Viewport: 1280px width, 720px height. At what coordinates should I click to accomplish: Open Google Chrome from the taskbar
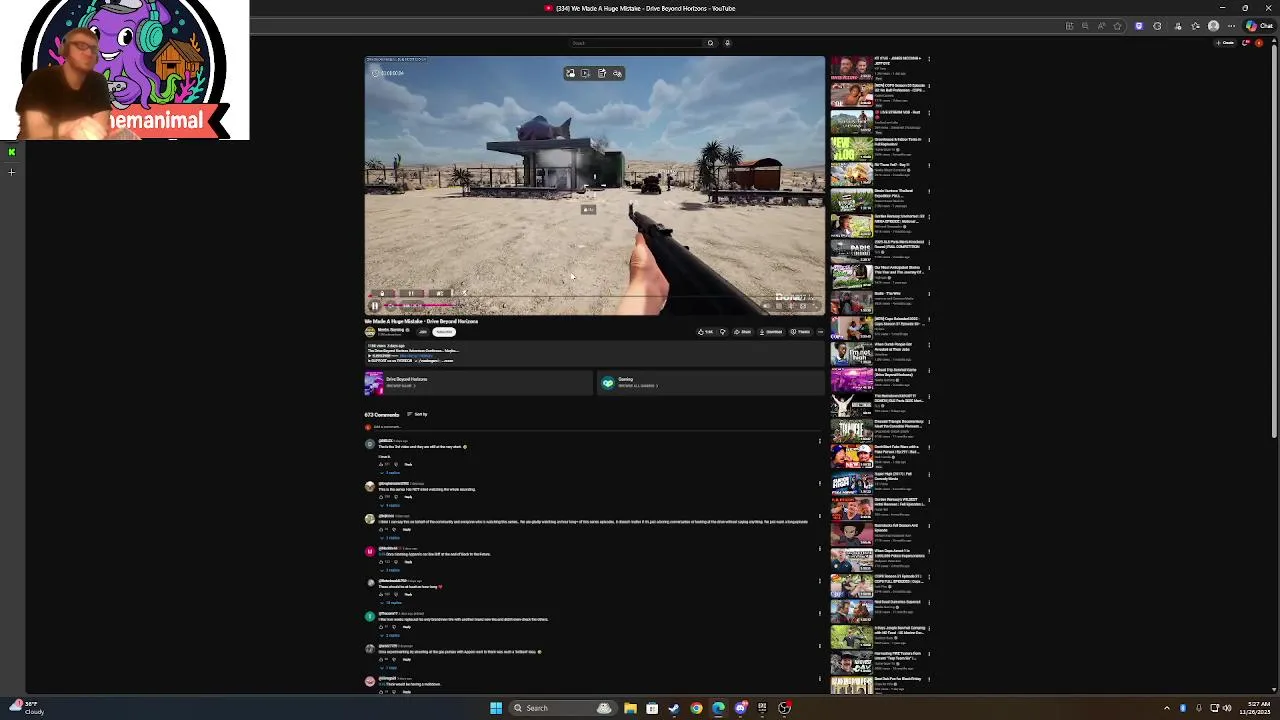click(696, 708)
